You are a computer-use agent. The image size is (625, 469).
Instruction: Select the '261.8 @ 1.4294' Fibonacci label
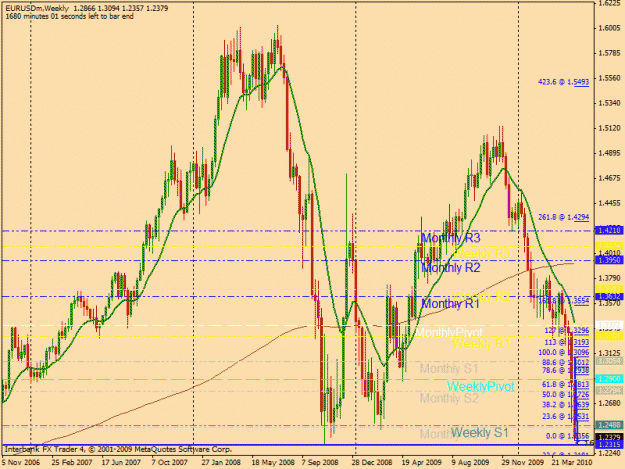(563, 217)
